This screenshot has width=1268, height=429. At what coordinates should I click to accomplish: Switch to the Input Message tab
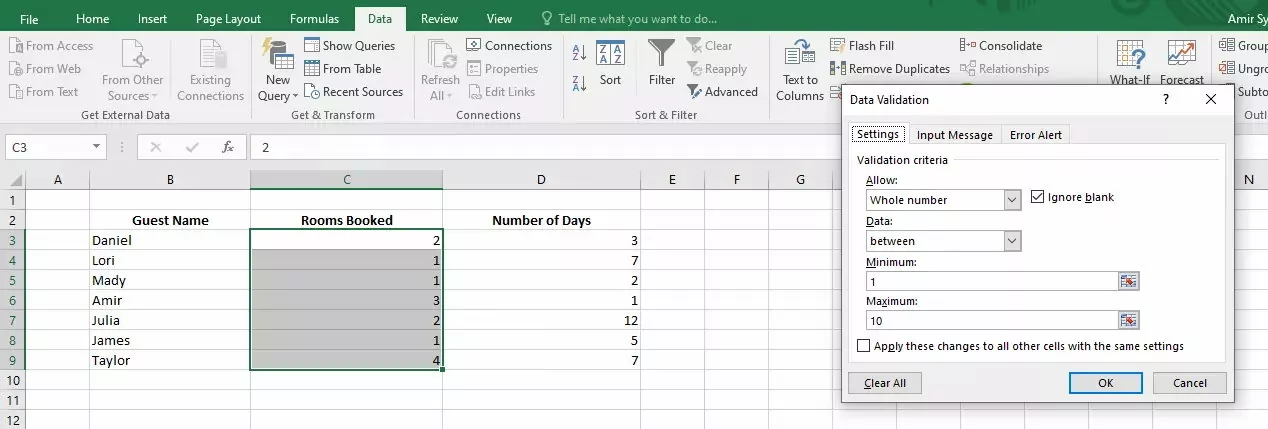(x=955, y=135)
